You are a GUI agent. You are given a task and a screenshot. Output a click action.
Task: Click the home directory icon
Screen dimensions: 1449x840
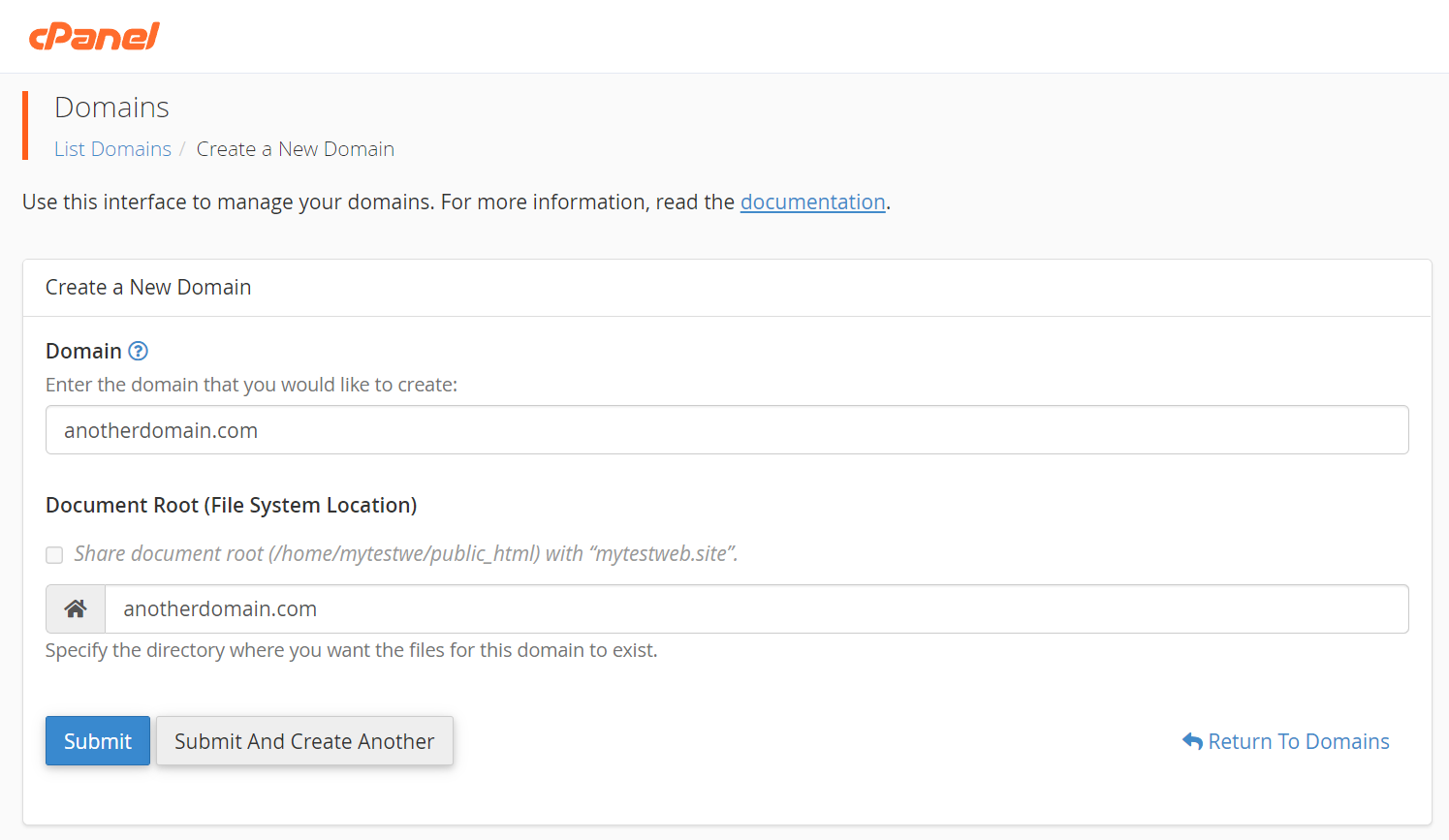[76, 608]
